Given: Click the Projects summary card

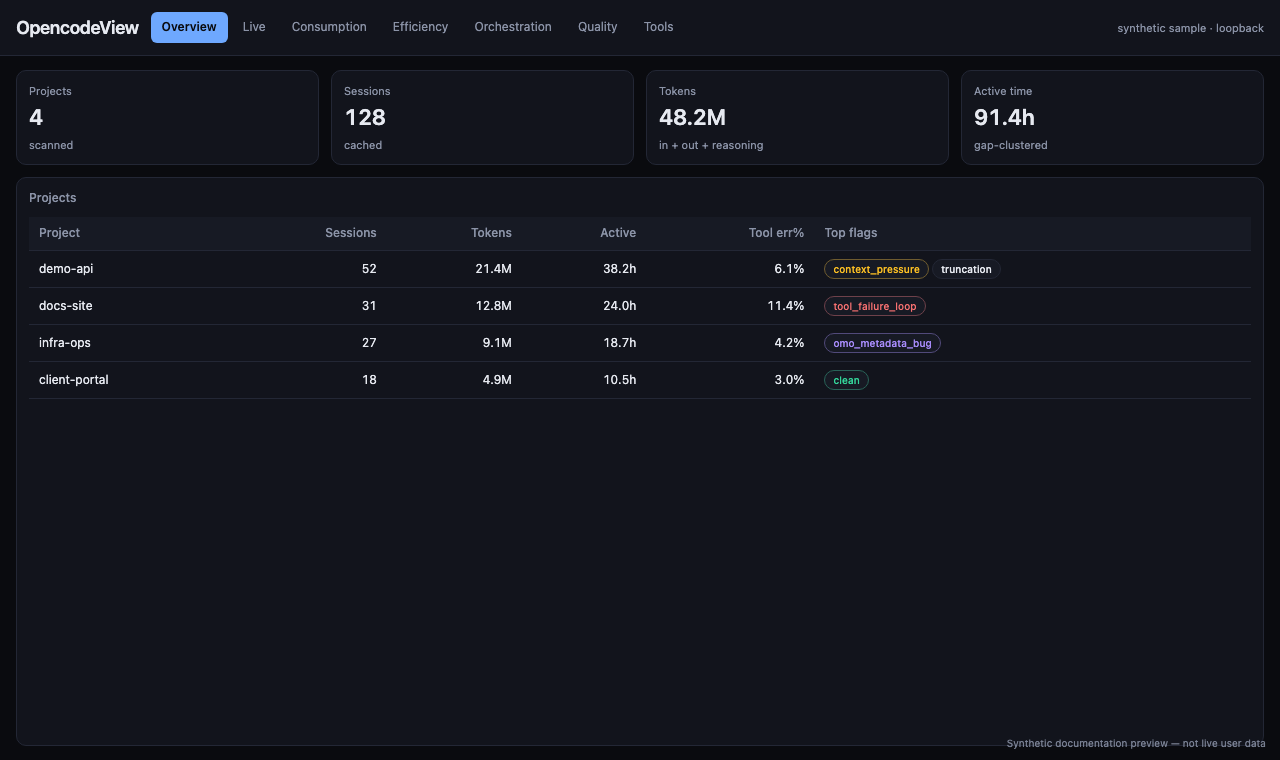Looking at the screenshot, I should (167, 117).
